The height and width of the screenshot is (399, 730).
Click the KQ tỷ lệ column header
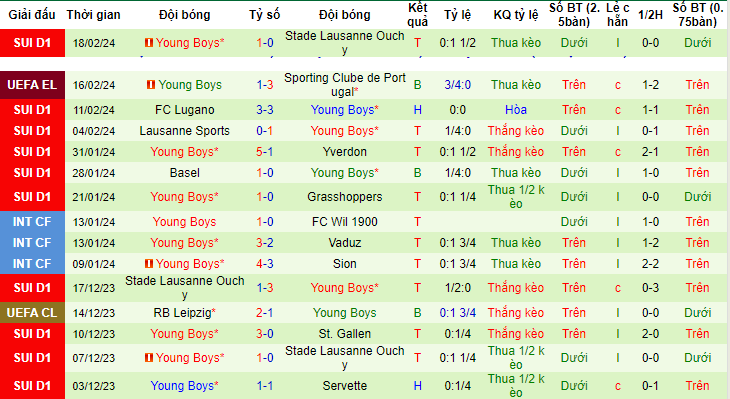click(516, 15)
